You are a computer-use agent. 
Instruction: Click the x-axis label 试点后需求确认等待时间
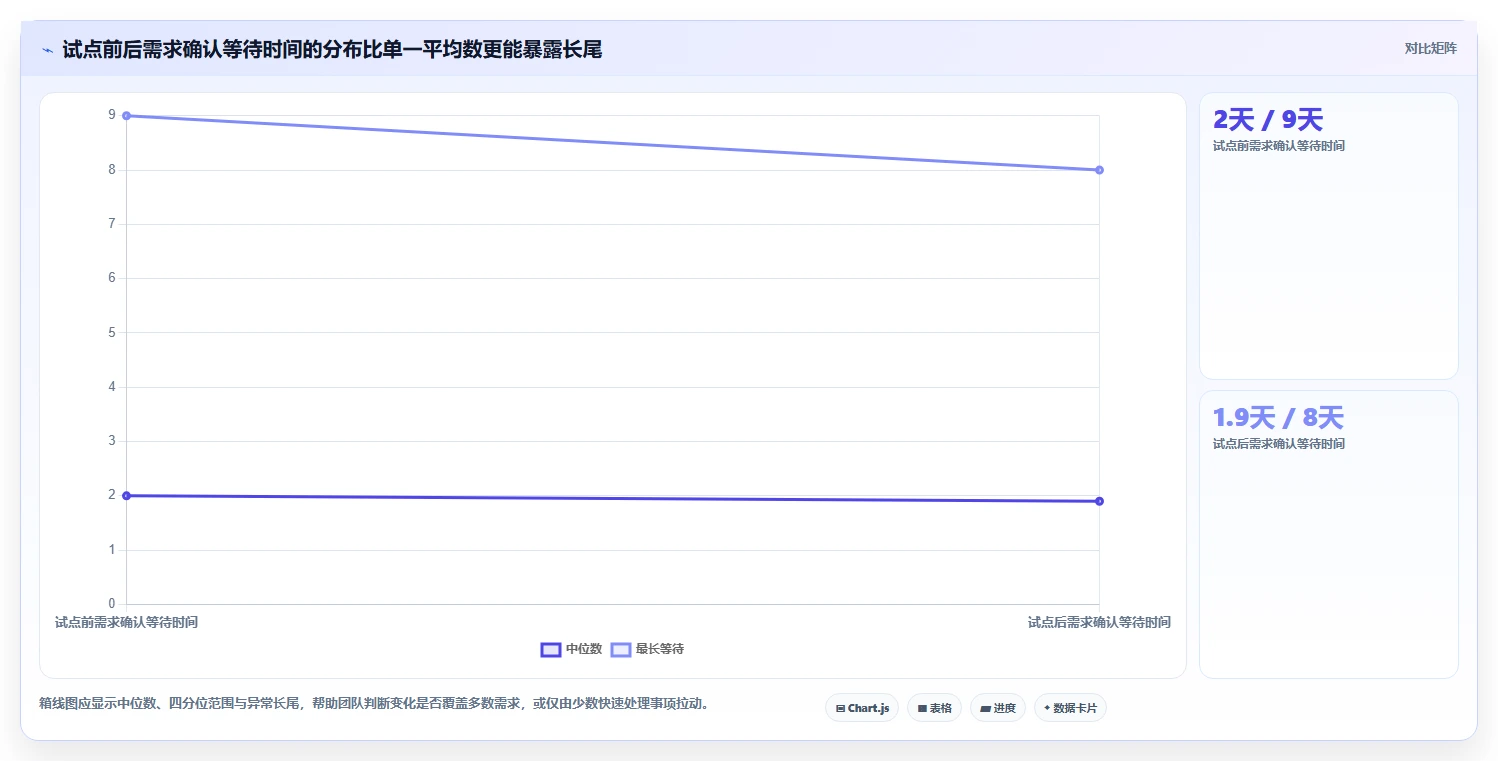click(1099, 622)
